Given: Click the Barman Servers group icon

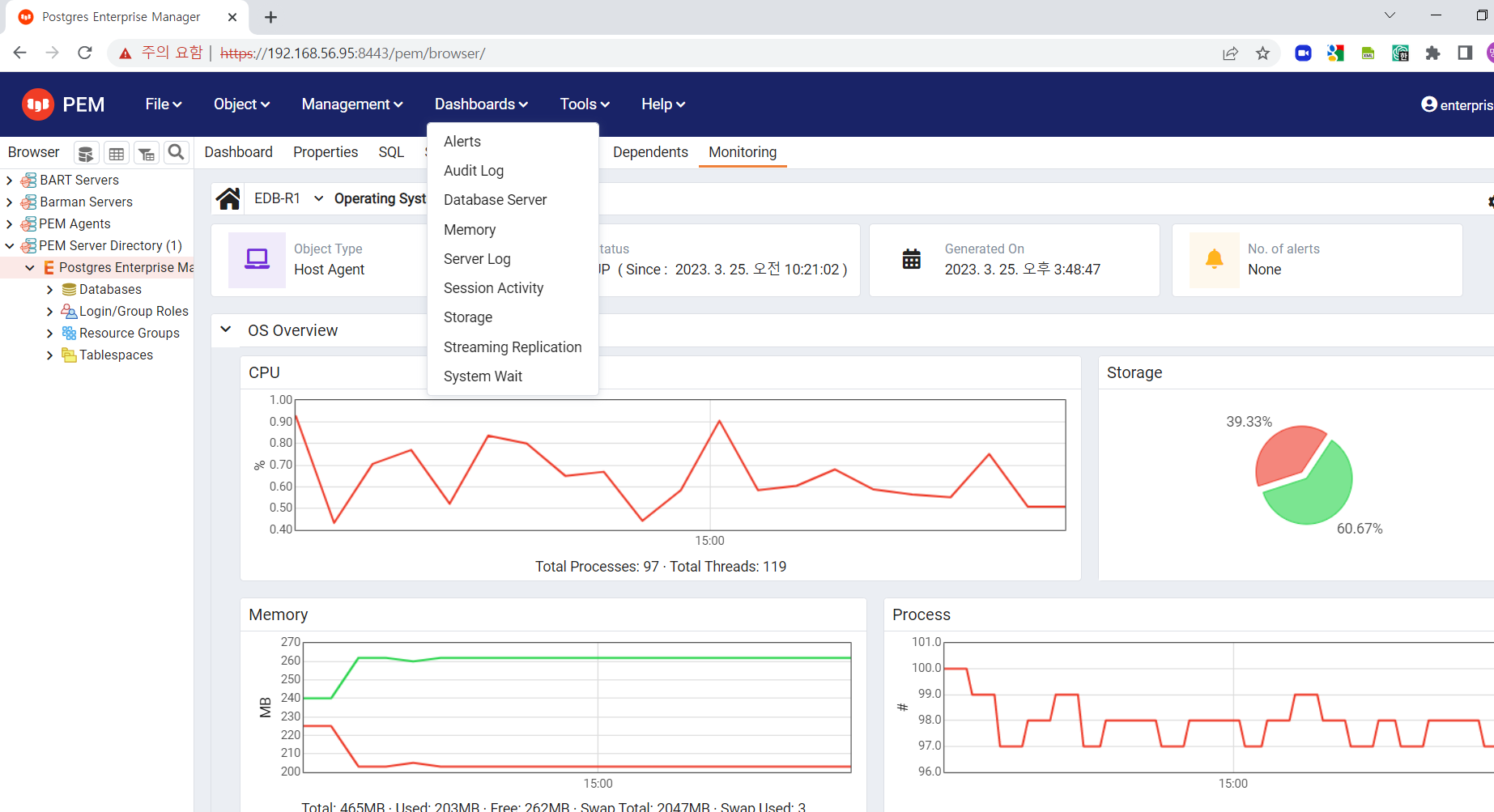Looking at the screenshot, I should [29, 202].
